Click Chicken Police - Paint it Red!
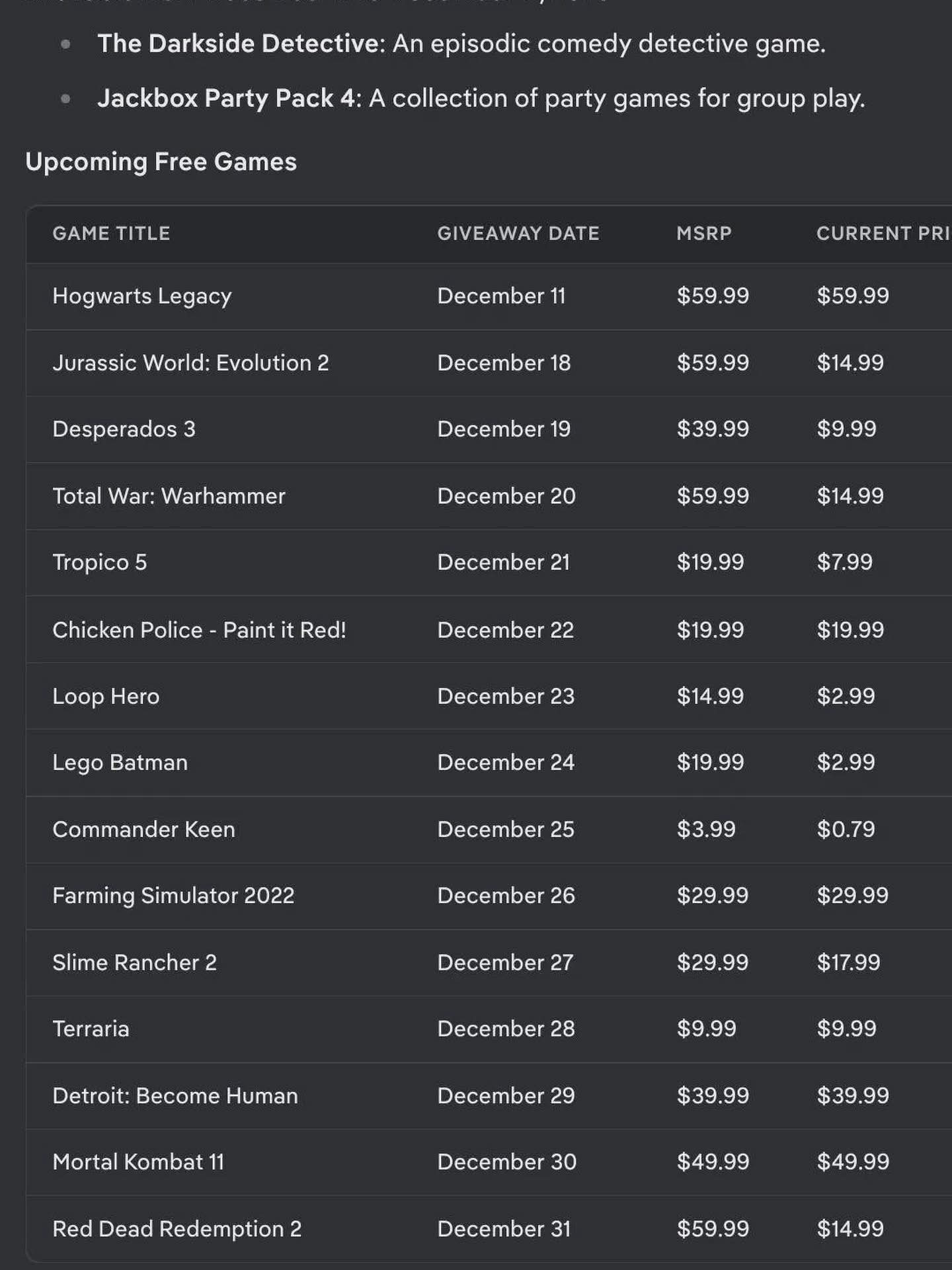Viewport: 952px width, 1270px height. coord(199,630)
